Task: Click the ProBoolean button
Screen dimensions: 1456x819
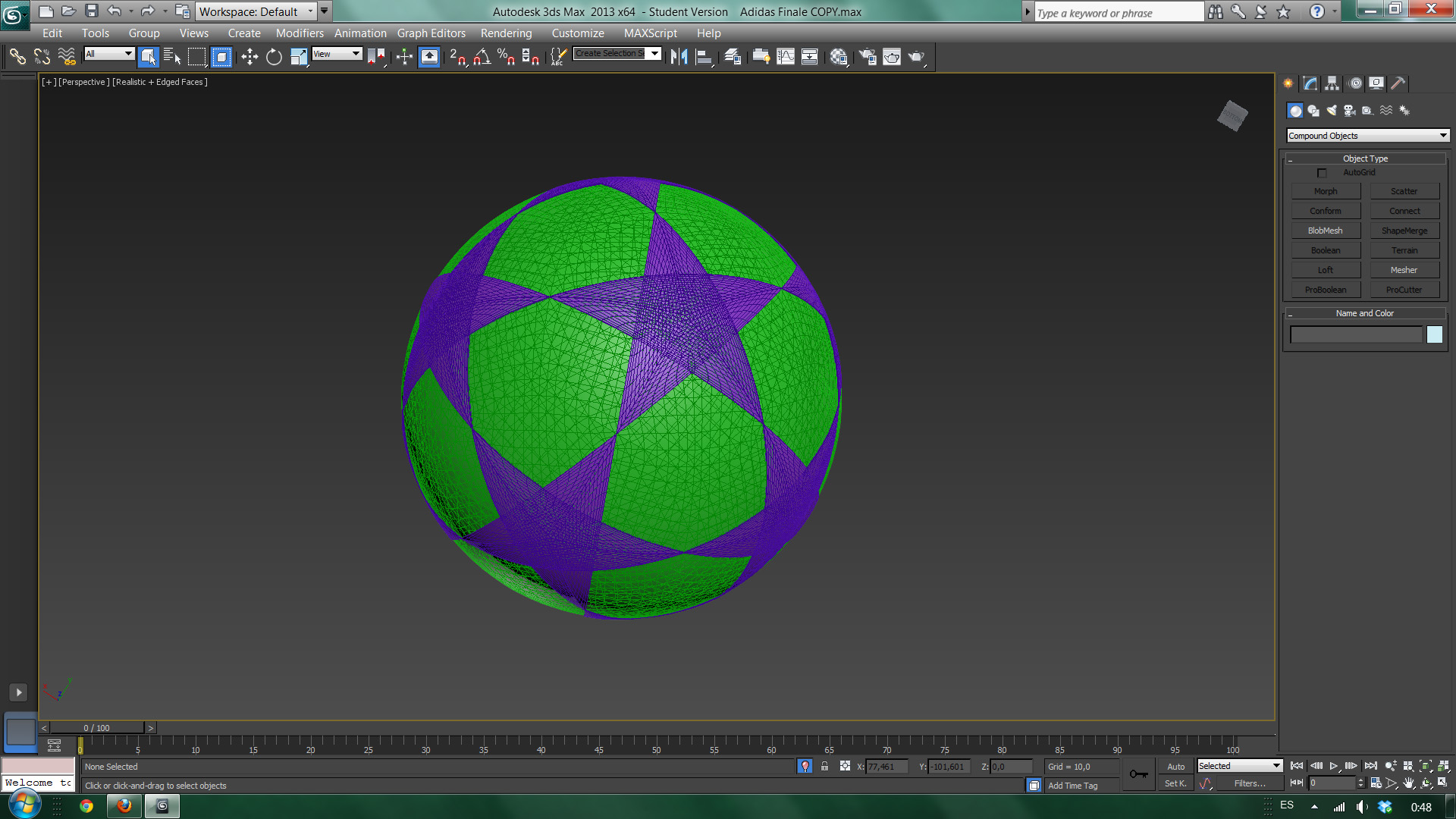Action: tap(1326, 290)
